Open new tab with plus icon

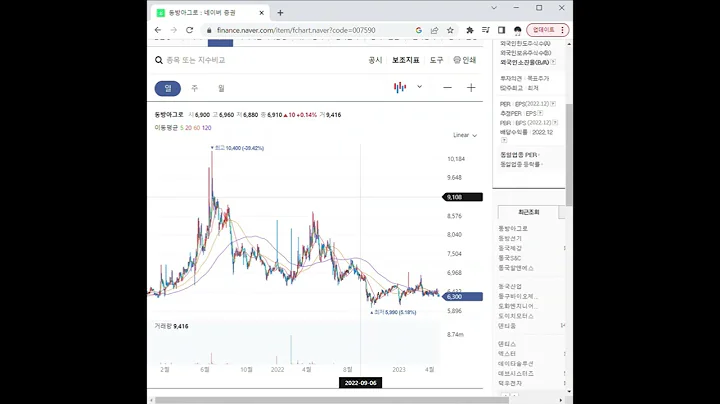[x=280, y=13]
